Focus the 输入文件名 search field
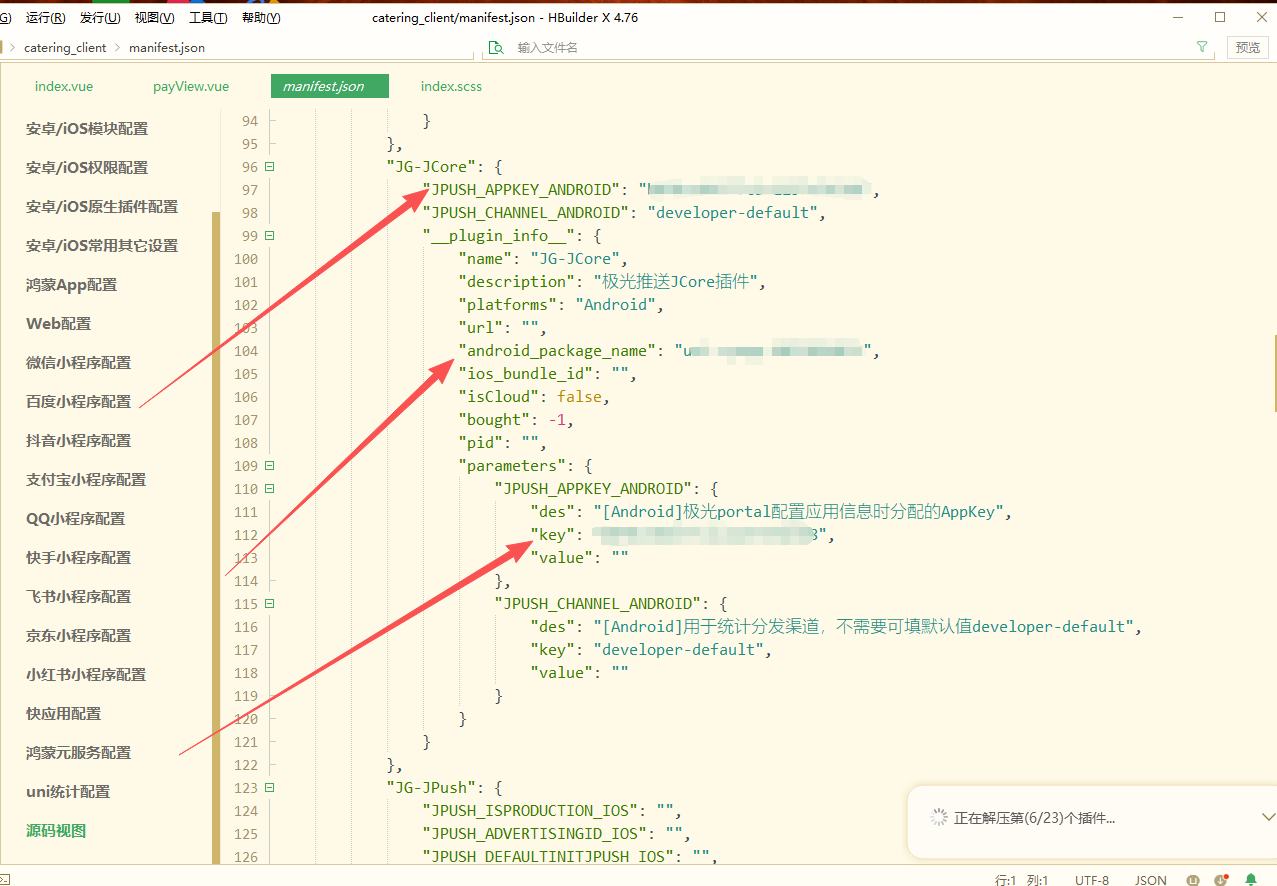Image resolution: width=1277 pixels, height=886 pixels. point(850,47)
